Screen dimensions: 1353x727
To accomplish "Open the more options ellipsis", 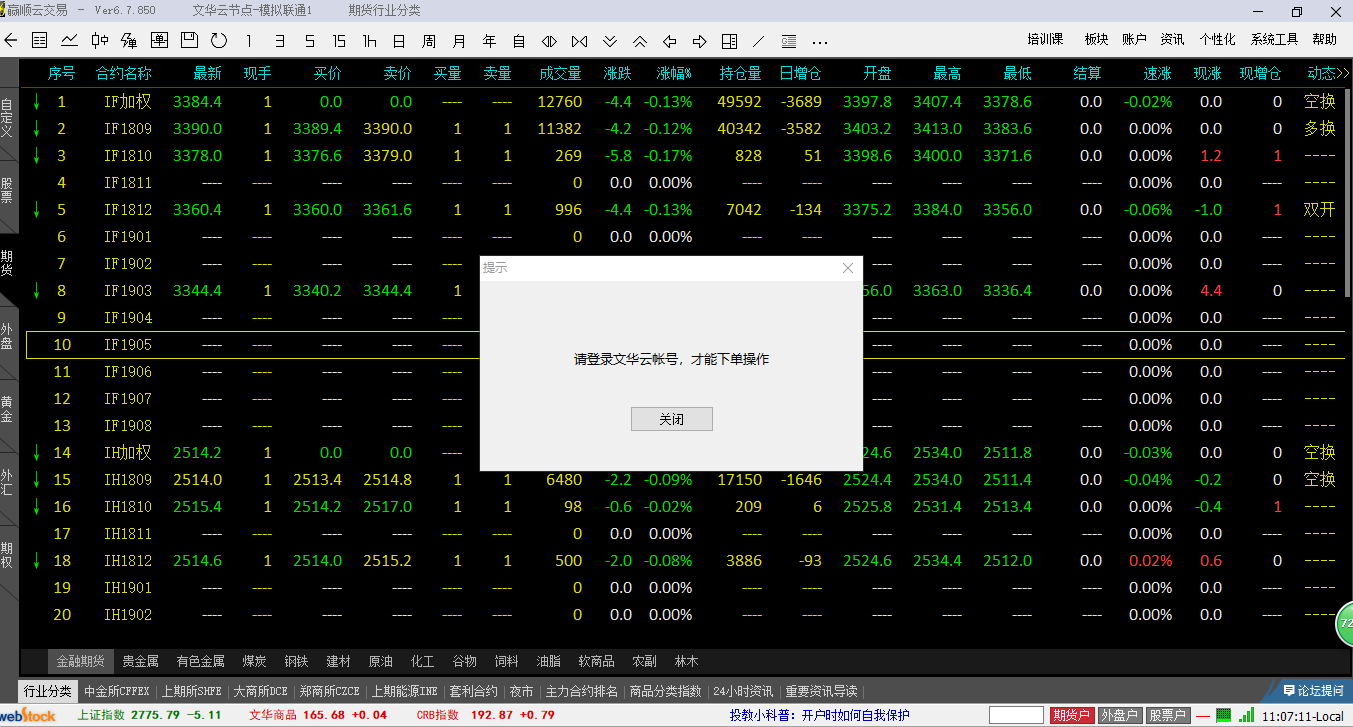I will tap(820, 42).
